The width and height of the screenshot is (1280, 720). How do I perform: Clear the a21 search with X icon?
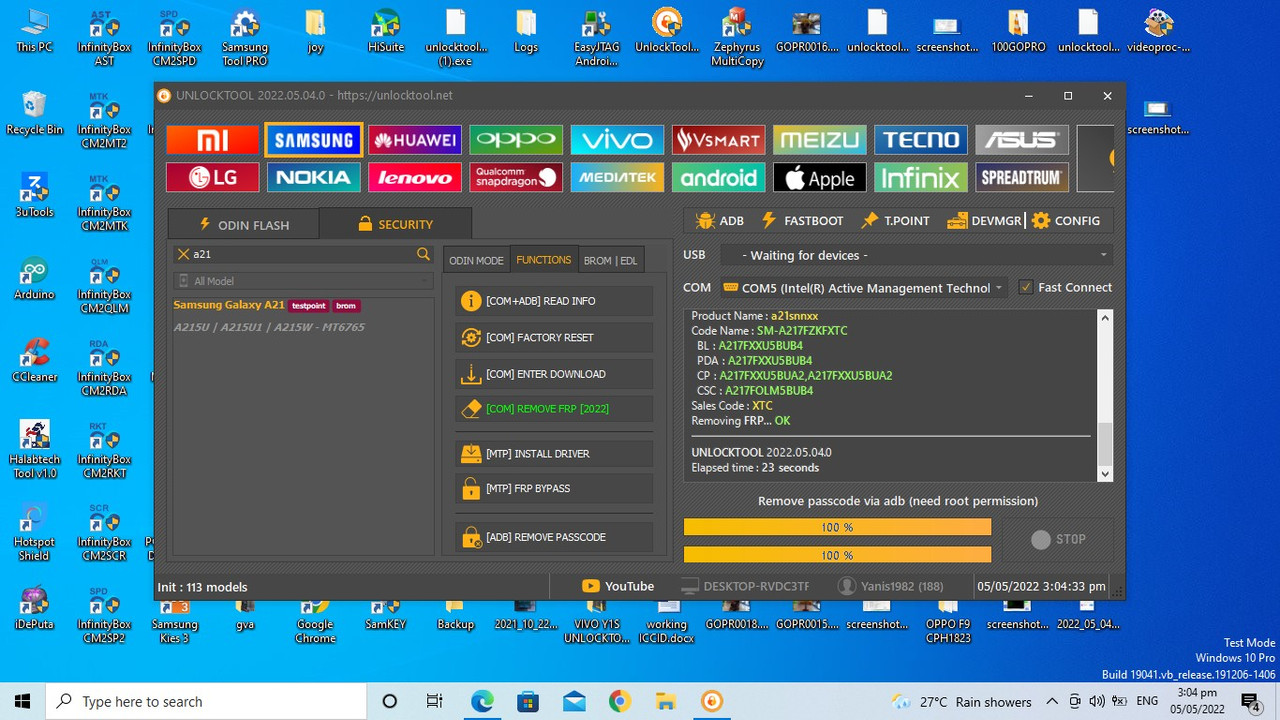(183, 254)
